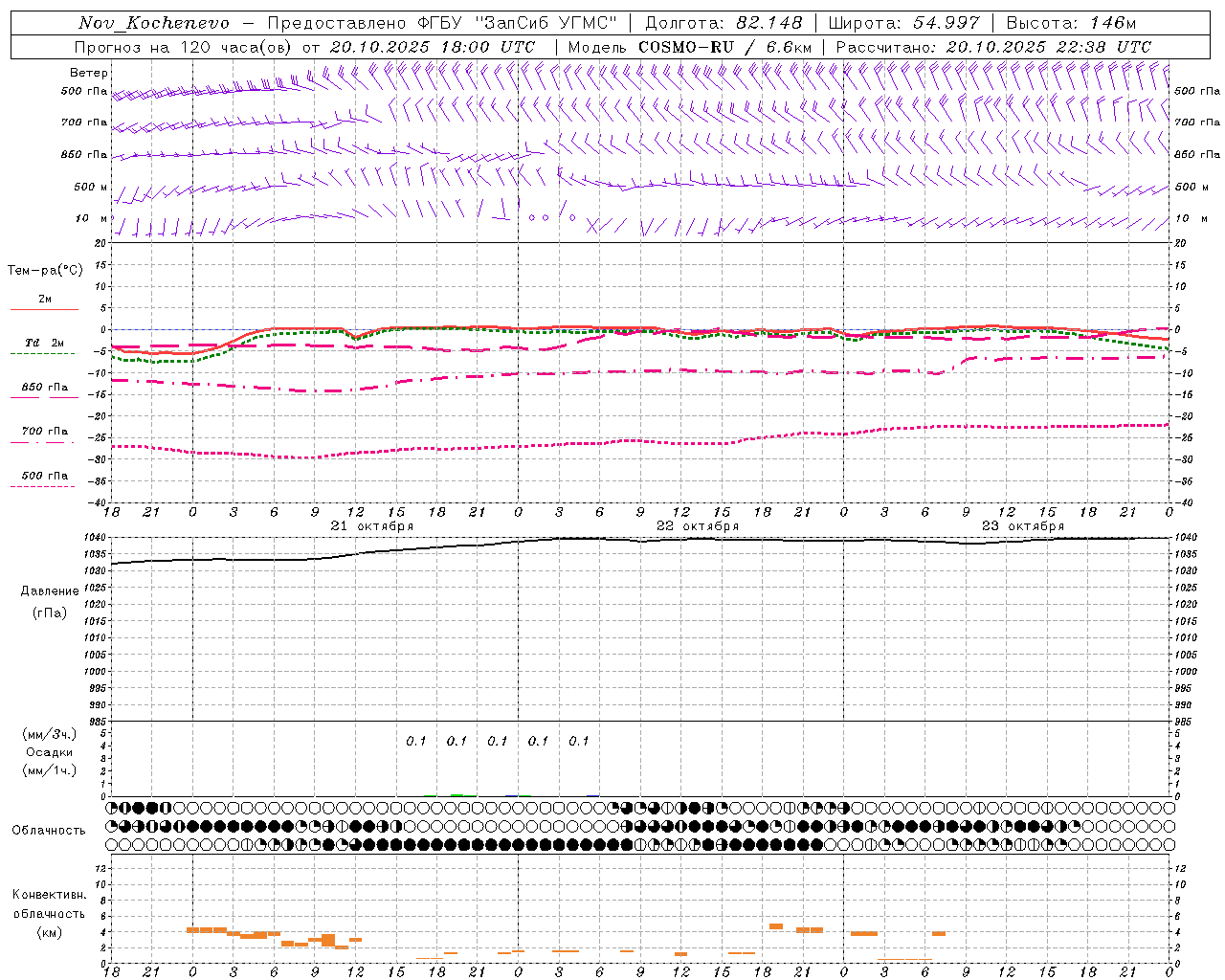
Task: Click the Td 2м legend entry
Action: click(x=45, y=343)
